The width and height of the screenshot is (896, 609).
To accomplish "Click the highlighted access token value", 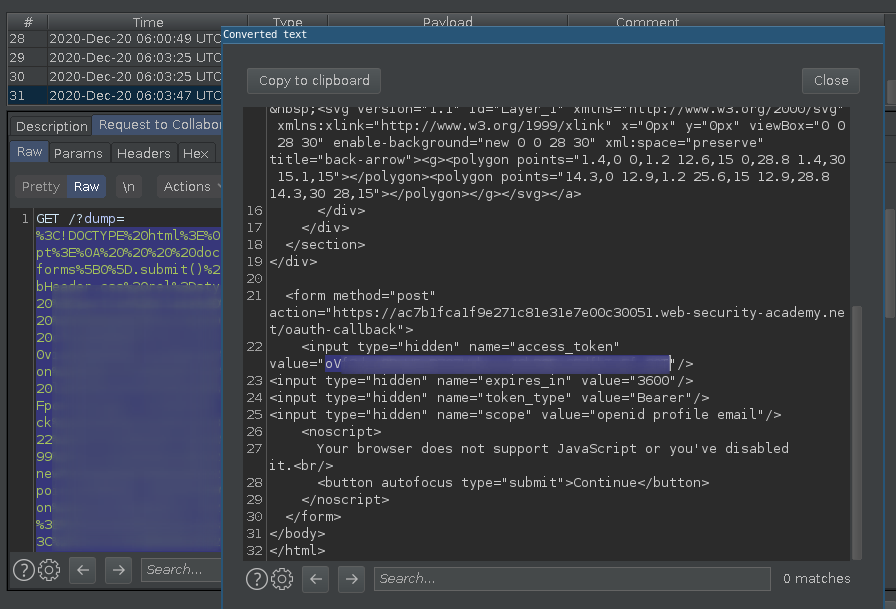I will tap(497, 363).
